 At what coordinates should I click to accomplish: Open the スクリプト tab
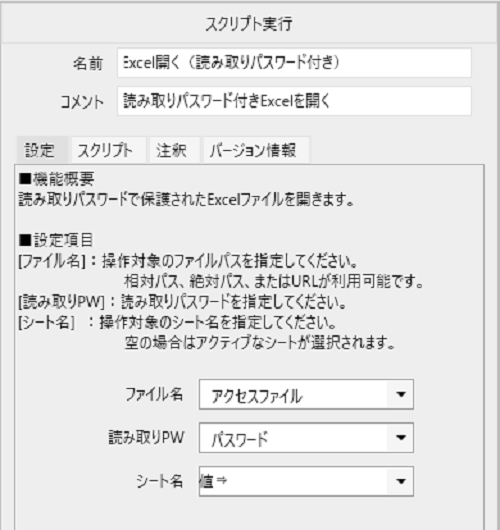[105, 150]
